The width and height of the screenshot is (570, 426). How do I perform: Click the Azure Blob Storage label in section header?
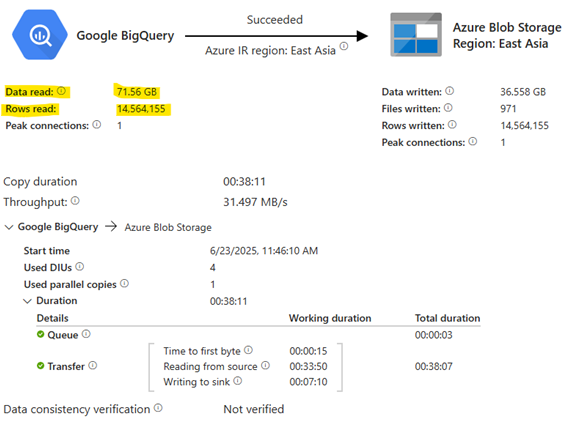point(168,228)
